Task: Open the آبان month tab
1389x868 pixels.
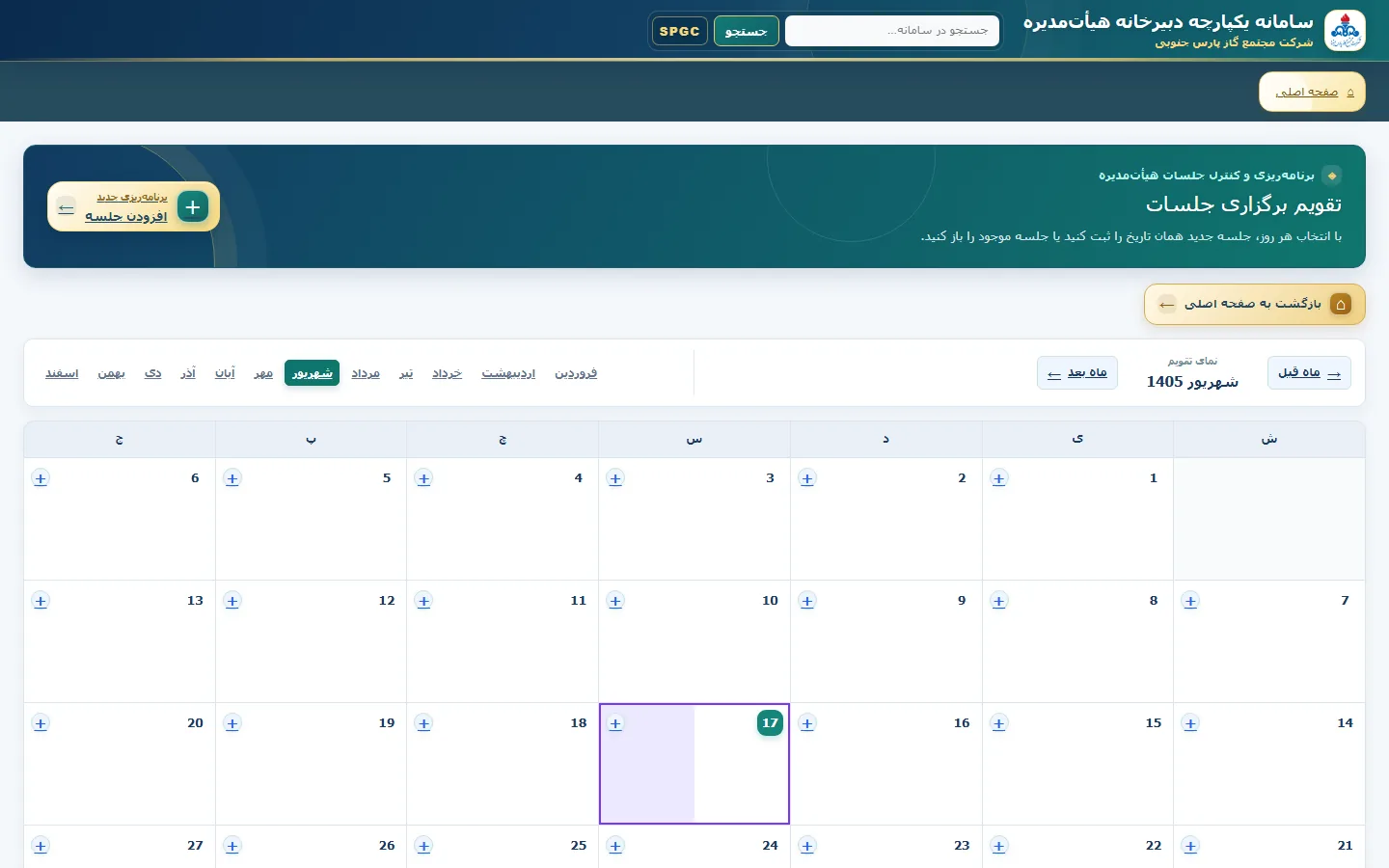Action: [x=225, y=373]
